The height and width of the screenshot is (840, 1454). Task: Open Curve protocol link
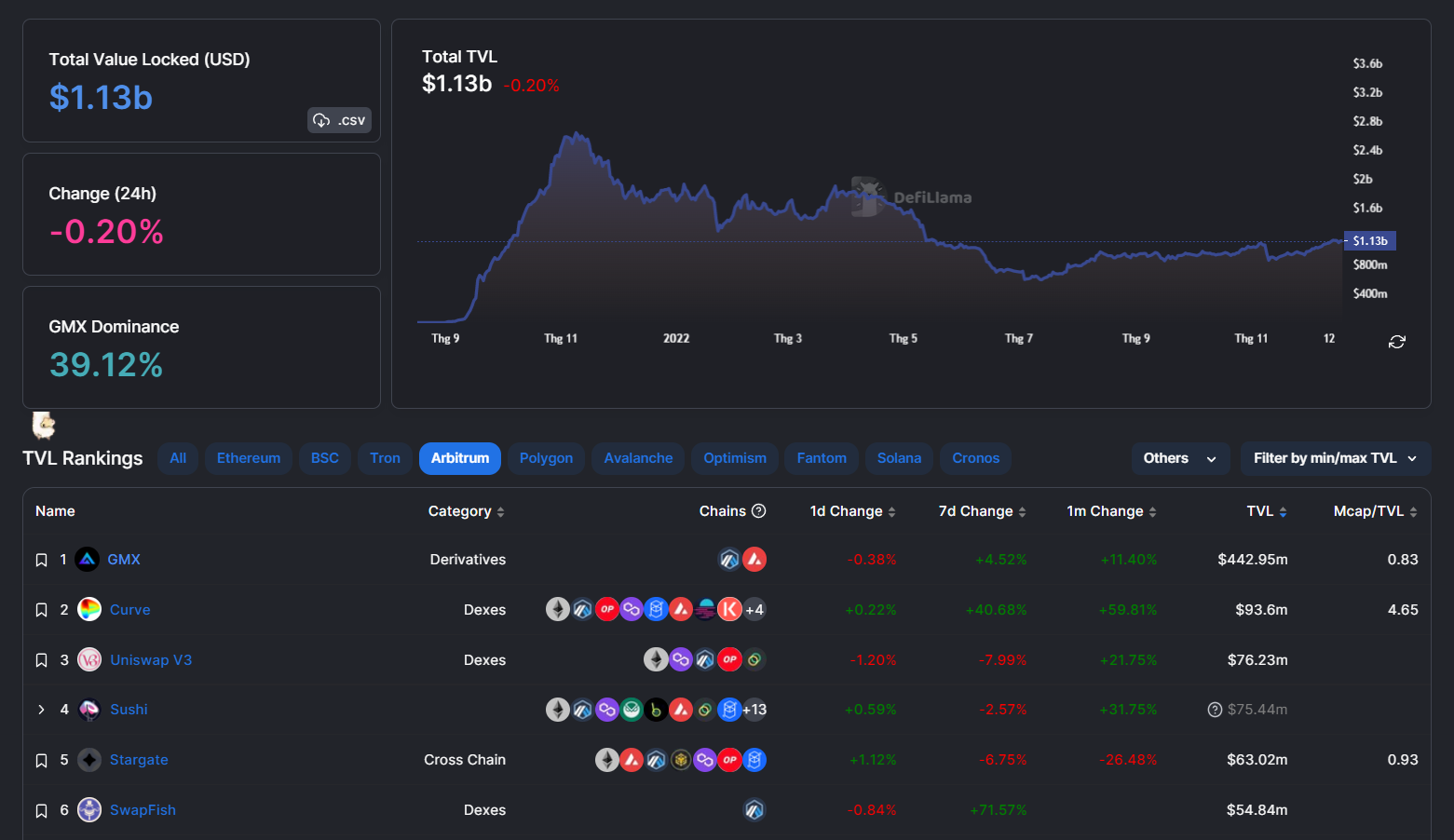point(129,610)
